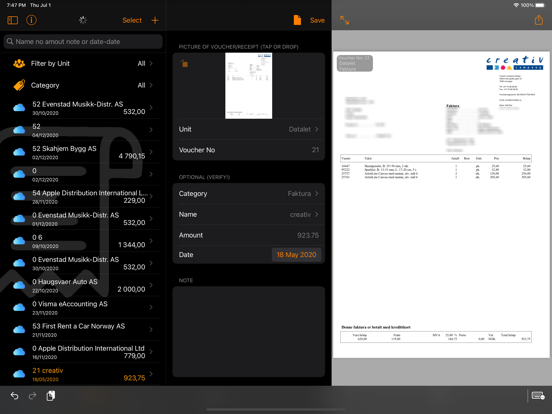Viewport: 552px width, 414px height.
Task: Tap the clipboard paste icon in bottom bar
Action: point(50,396)
